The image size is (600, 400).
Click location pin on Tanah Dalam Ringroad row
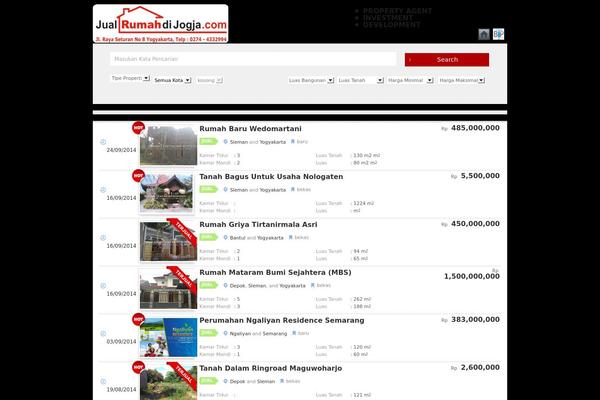pyautogui.click(x=225, y=381)
